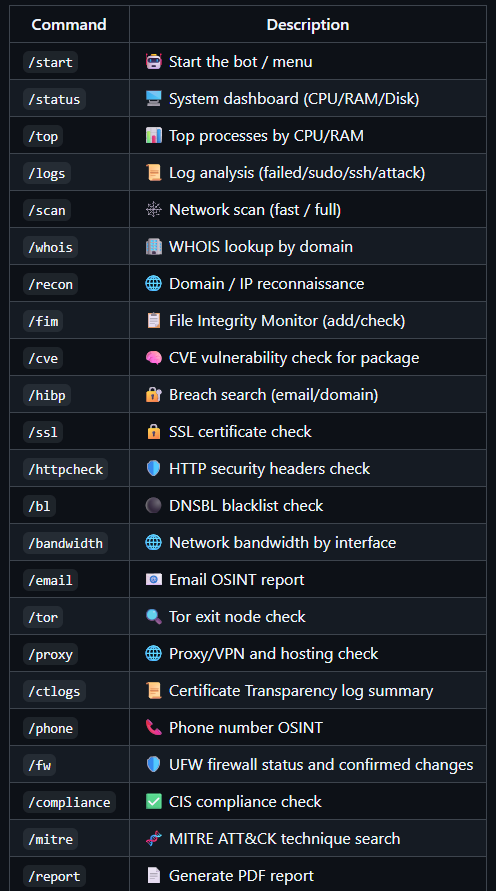Click the text 'Breach search (email/domain)'
This screenshot has width=496, height=891.
pos(273,395)
